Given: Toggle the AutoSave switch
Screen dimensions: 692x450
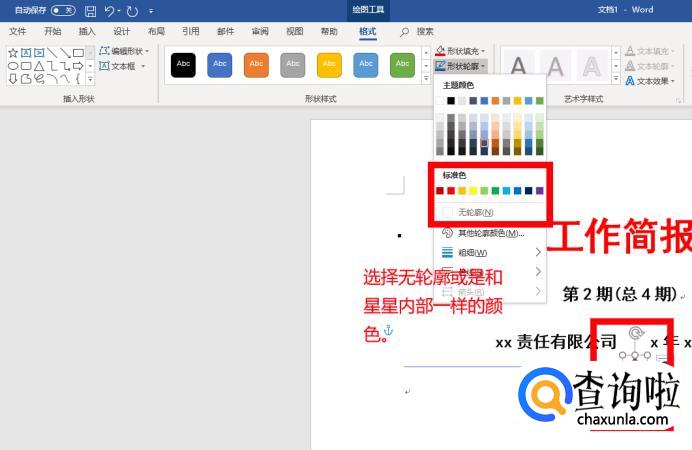Looking at the screenshot, I should pos(64,10).
